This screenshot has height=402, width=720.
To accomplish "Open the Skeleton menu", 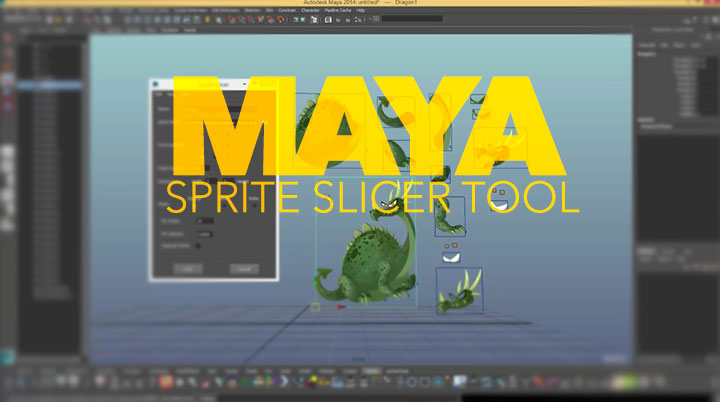I will pos(252,10).
